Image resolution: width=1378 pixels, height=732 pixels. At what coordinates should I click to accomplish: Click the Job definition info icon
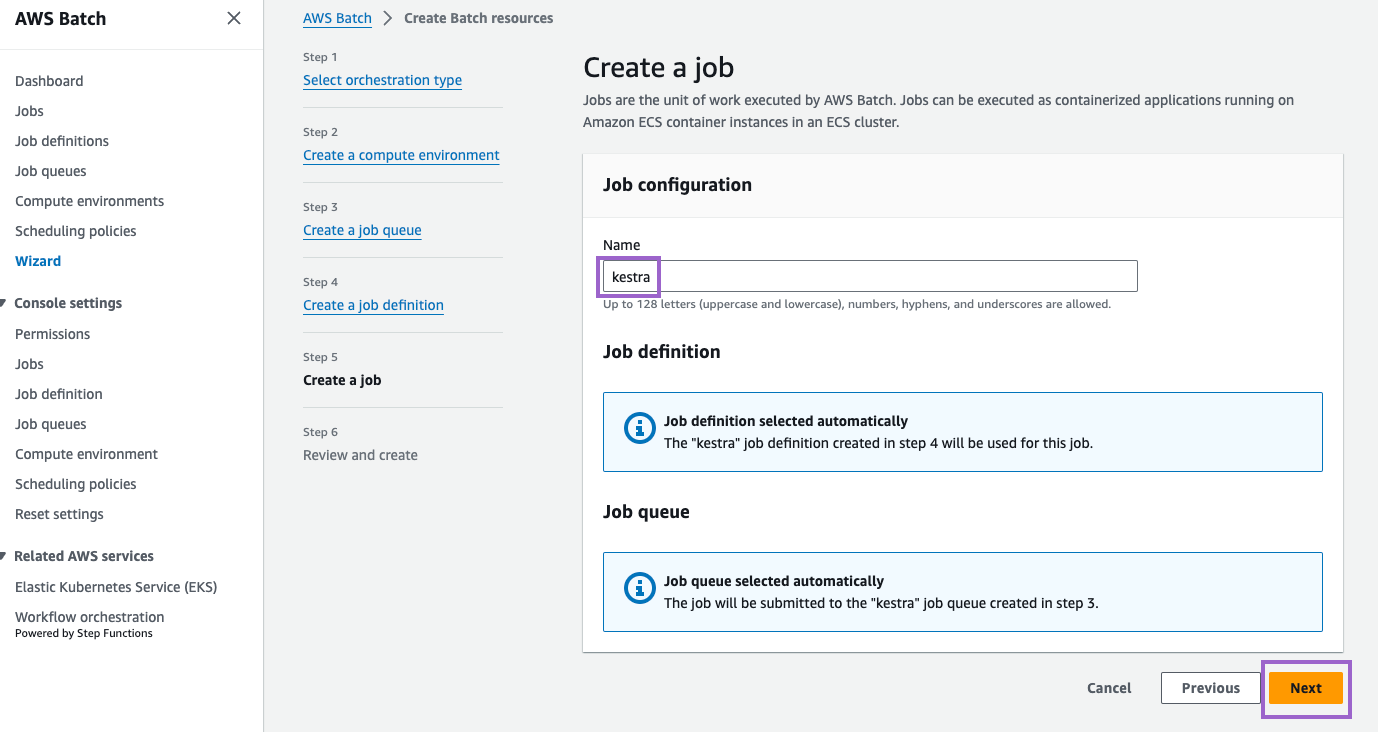tap(639, 429)
